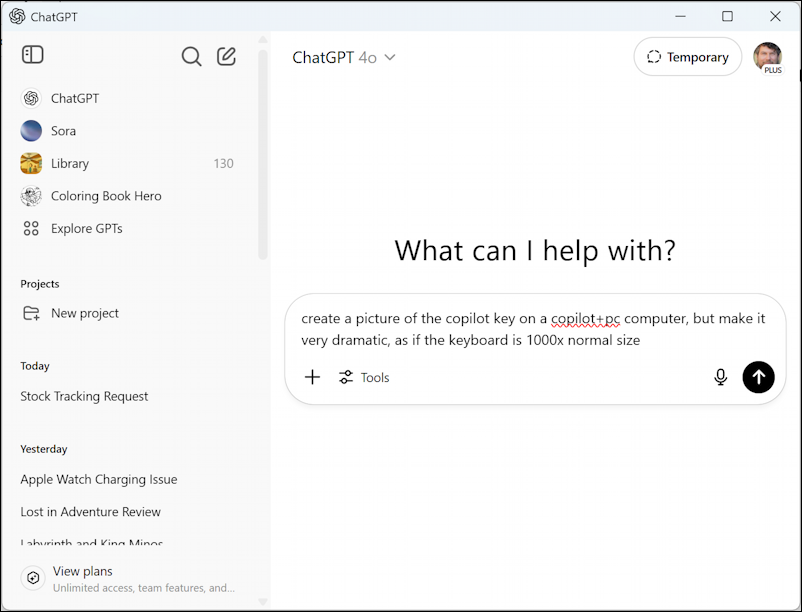Open Apple Watch Charging Issue chat

98,479
